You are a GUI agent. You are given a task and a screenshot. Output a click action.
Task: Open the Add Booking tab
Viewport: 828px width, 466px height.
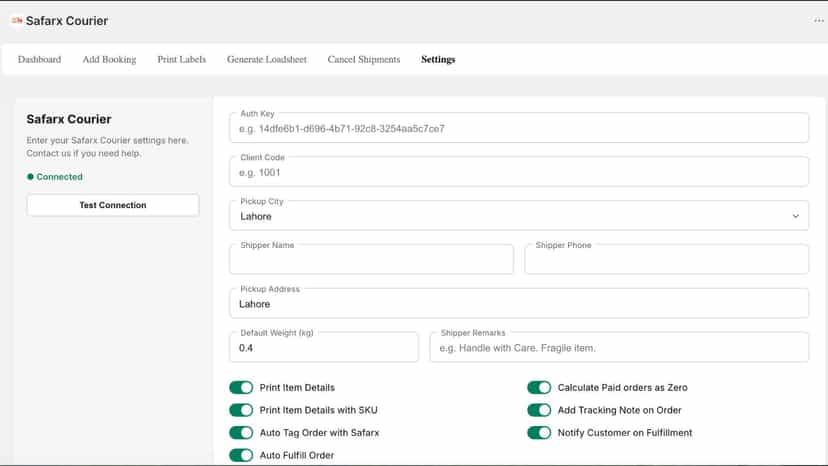109,59
